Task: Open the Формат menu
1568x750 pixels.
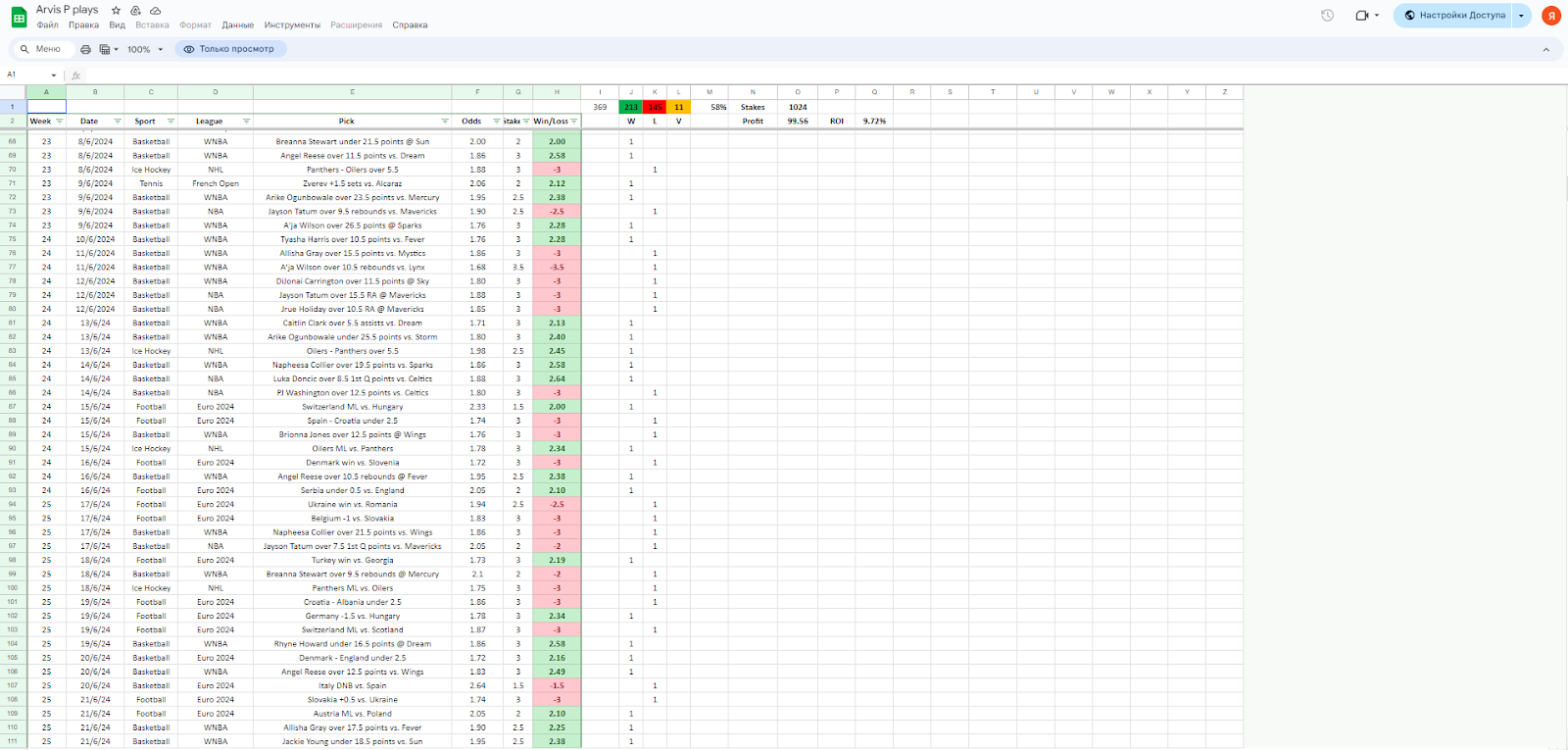Action: 195,25
